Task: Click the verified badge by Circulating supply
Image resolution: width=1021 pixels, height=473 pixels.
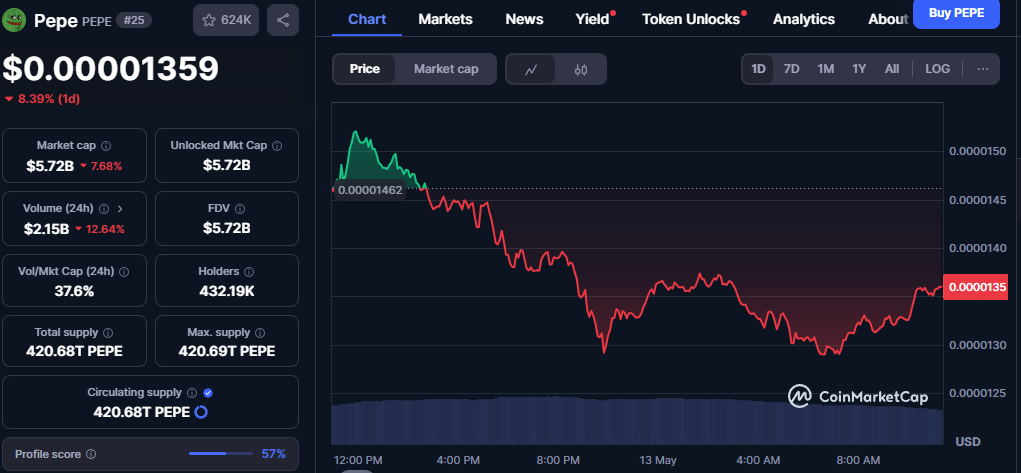Action: (208, 393)
